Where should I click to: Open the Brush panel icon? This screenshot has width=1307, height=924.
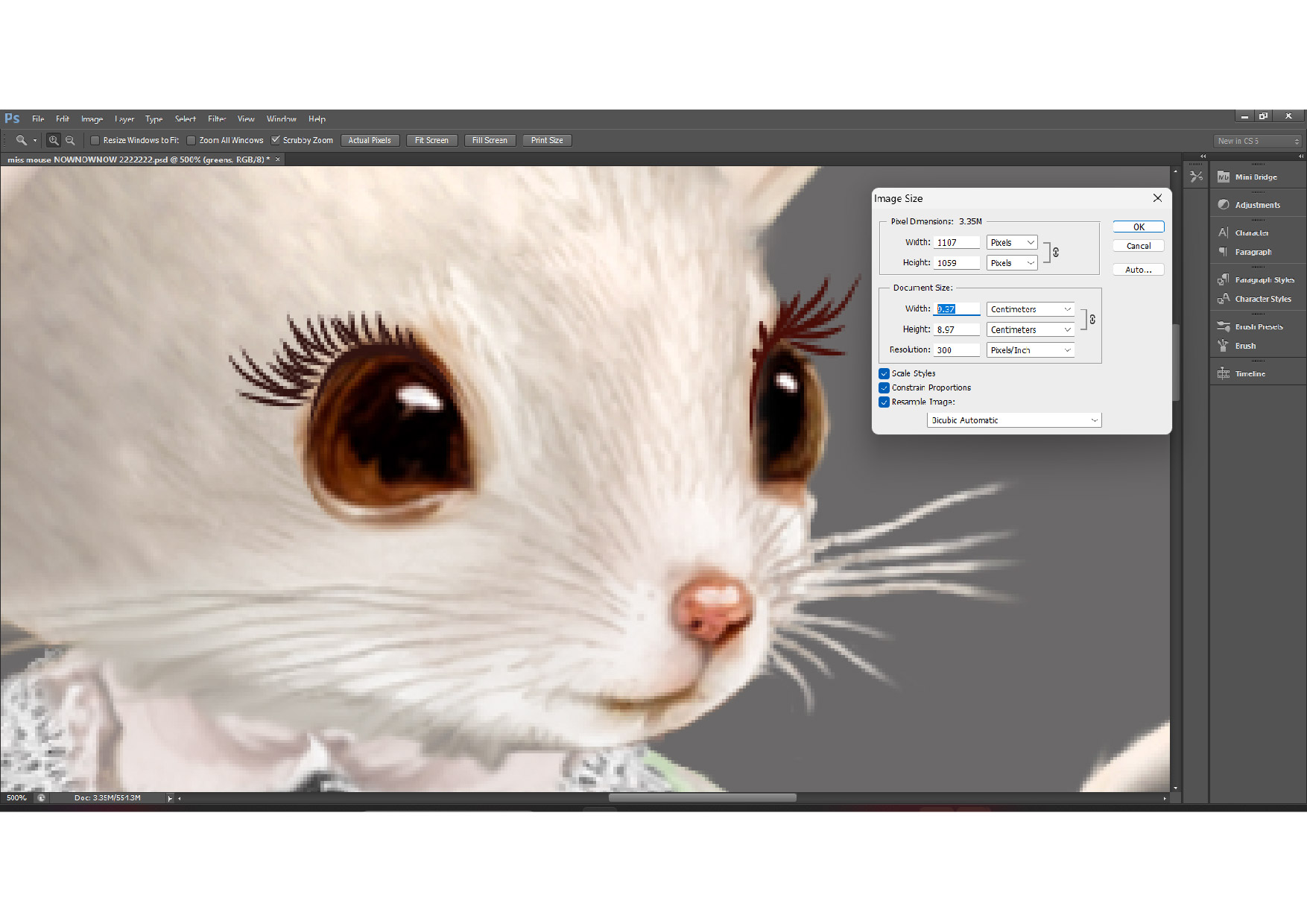(x=1224, y=346)
